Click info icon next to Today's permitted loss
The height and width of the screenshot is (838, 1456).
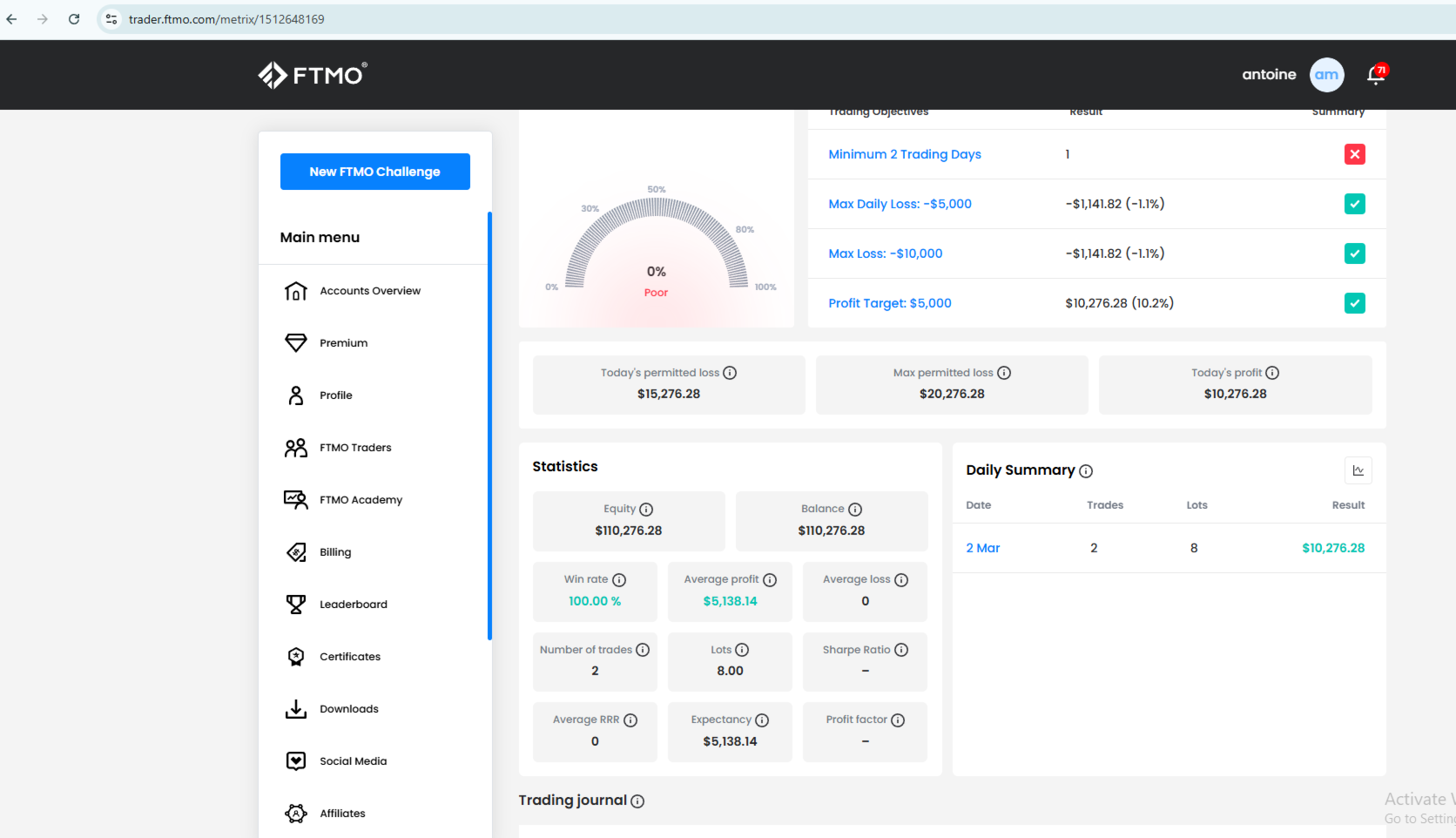(730, 373)
